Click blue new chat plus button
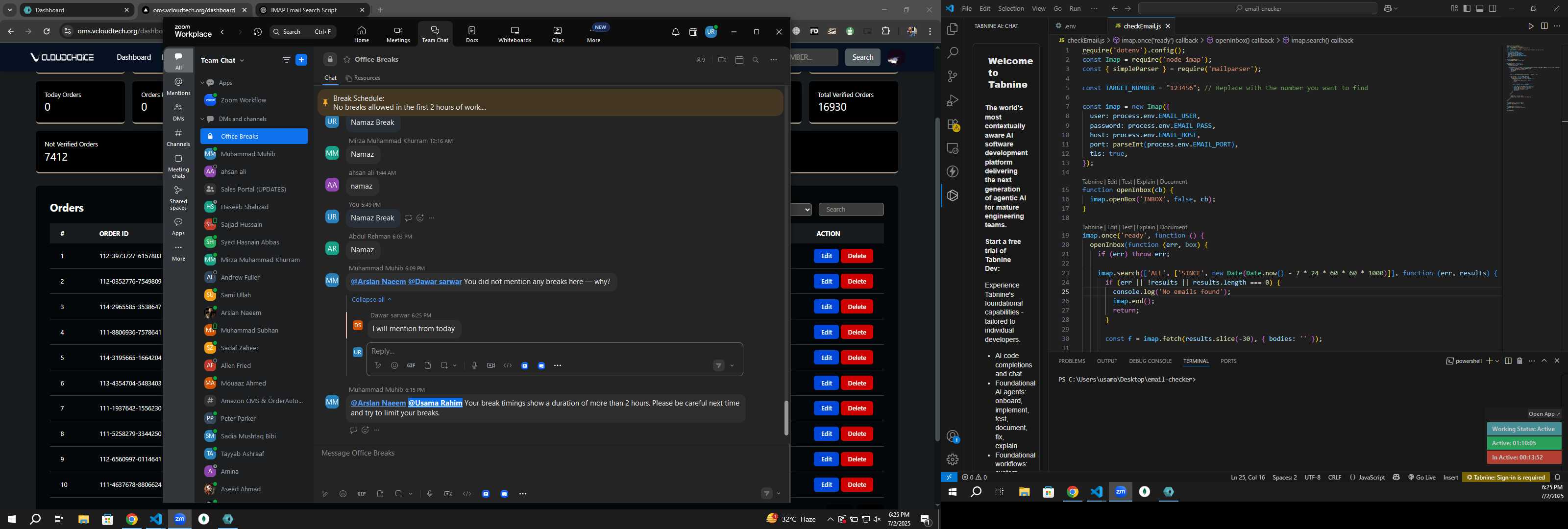This screenshot has height=529, width=1568. pyautogui.click(x=301, y=60)
